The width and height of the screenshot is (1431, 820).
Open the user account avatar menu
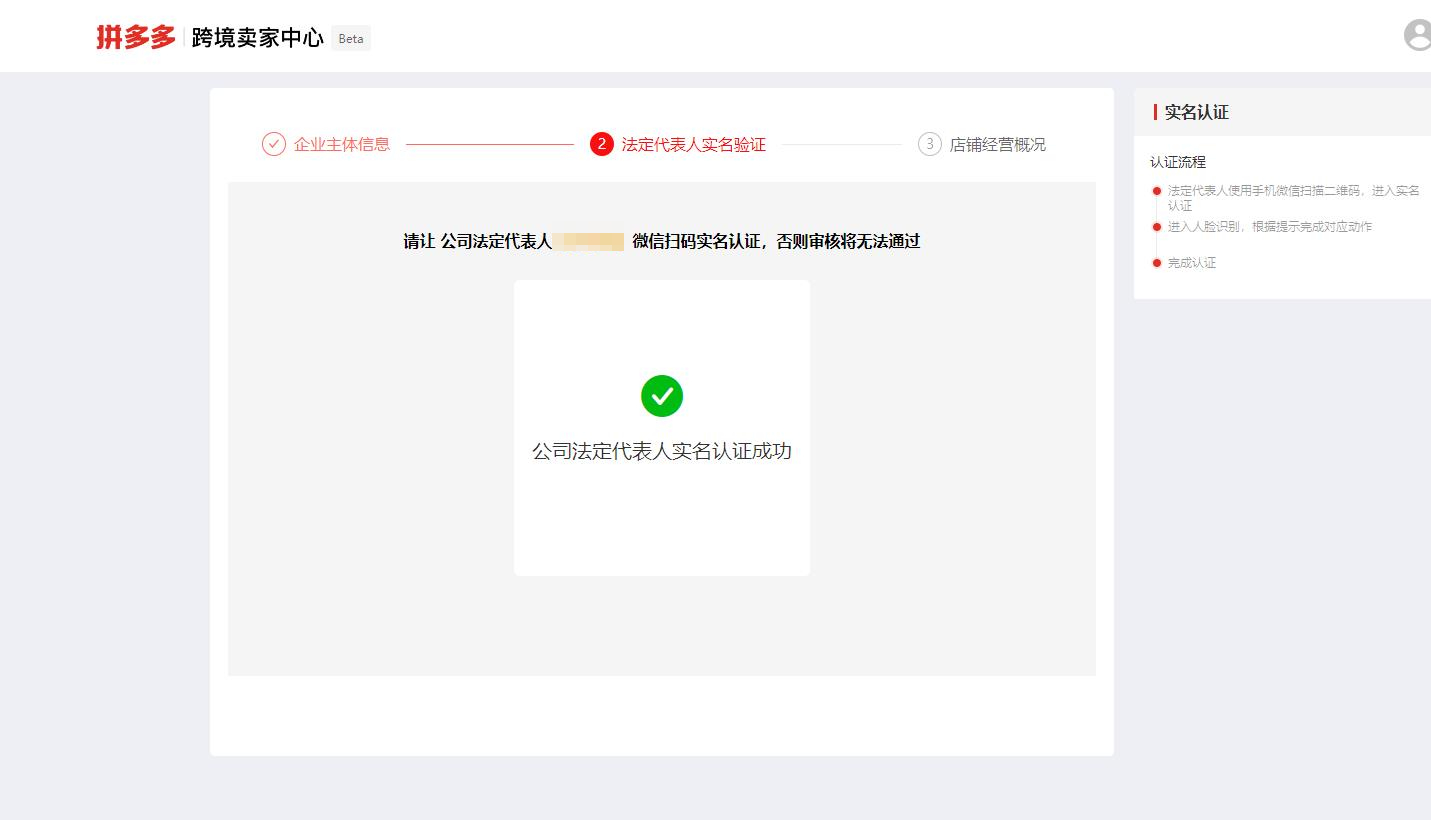[1416, 36]
